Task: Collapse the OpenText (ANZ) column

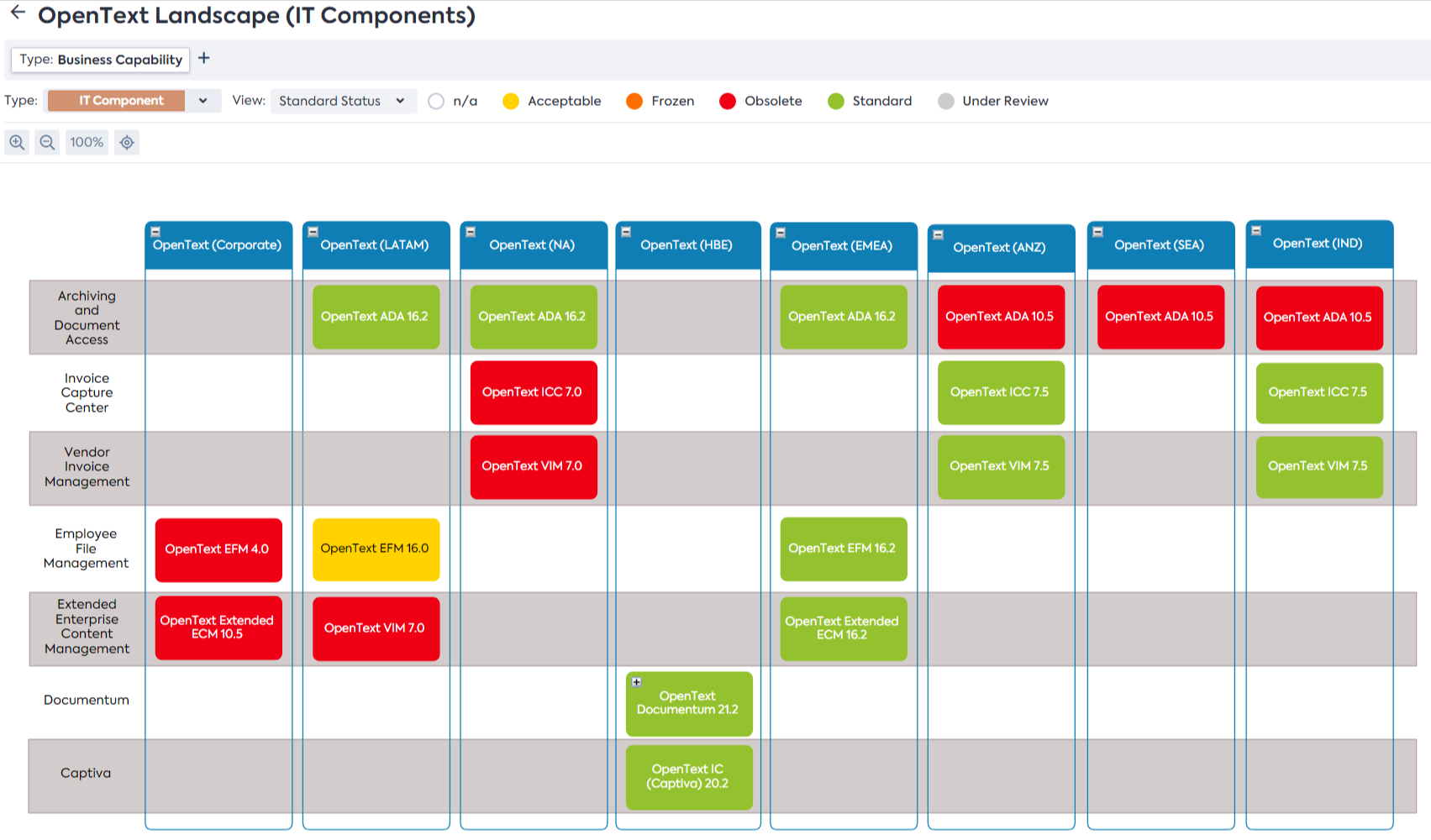Action: 939,234
